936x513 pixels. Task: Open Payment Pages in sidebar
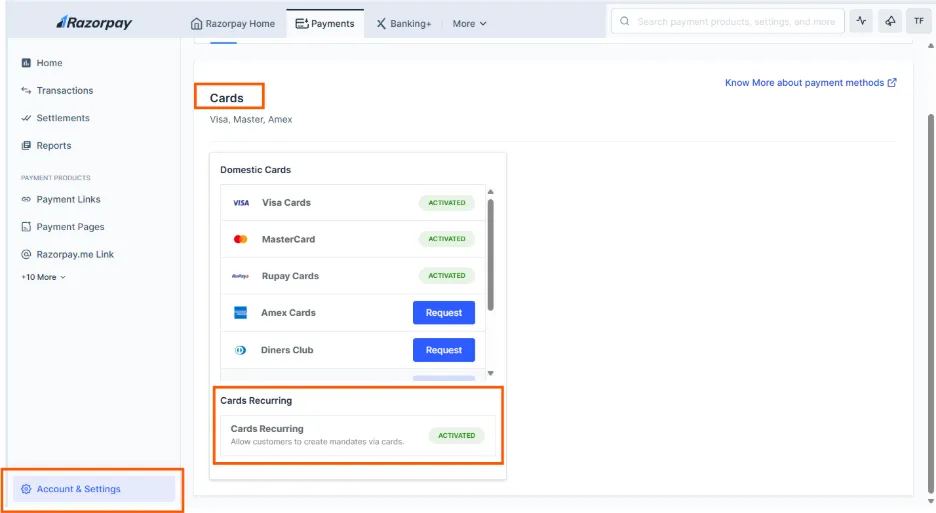click(x=70, y=226)
